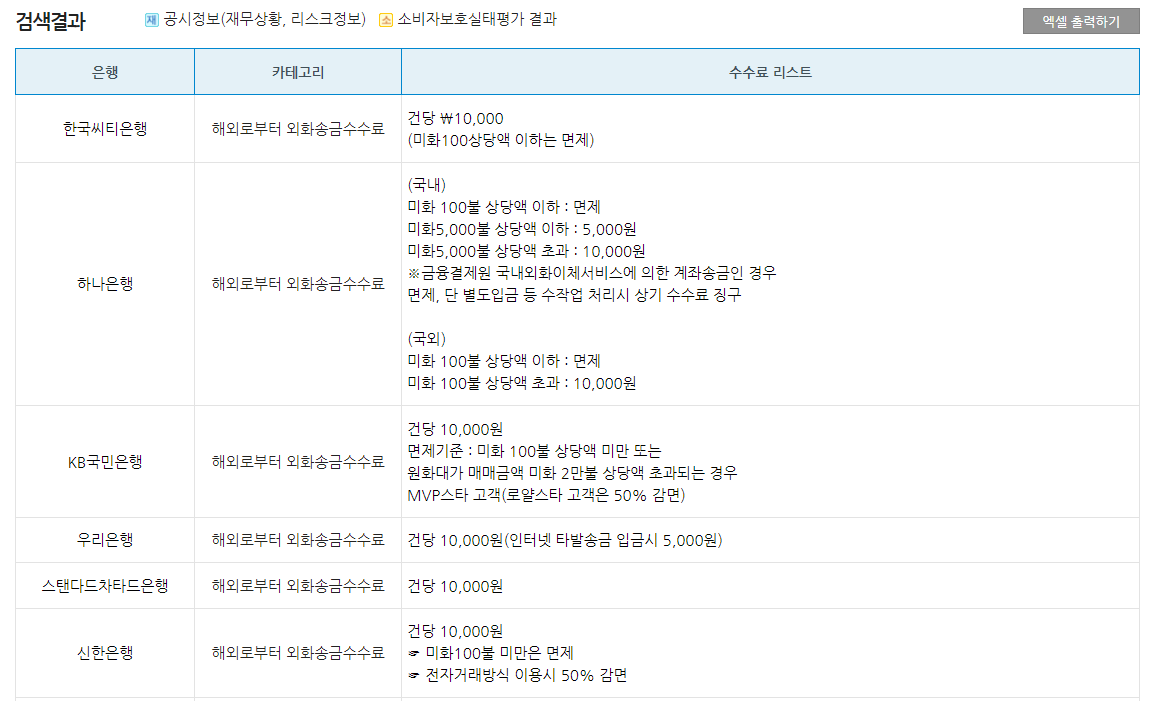Screen dimensions: 1160x701
Task: Click 면제, 단 별도입금 등 수작업 line
Action: click(574, 295)
